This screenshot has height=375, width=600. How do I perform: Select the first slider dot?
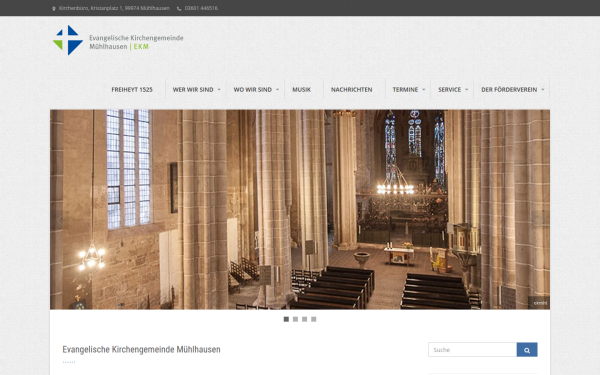click(x=286, y=319)
